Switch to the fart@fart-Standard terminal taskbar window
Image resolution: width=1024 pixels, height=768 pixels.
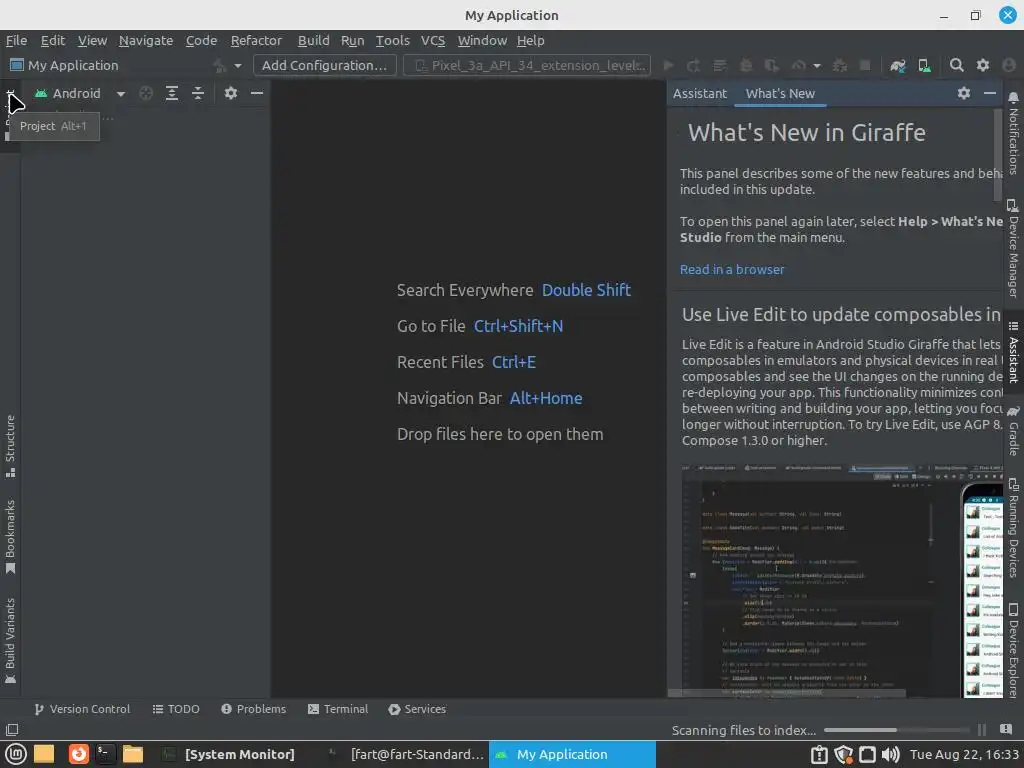tap(406, 754)
